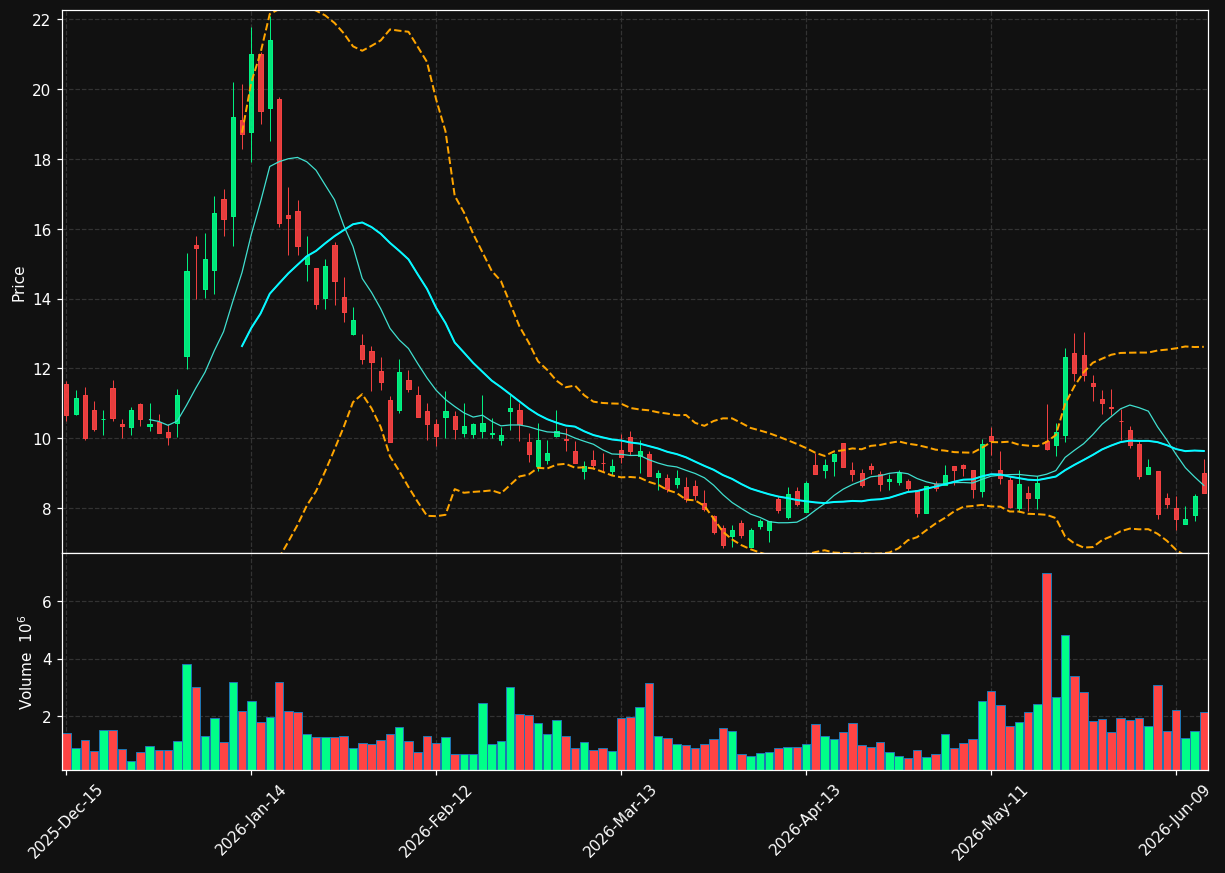This screenshot has height=873, width=1225.
Task: Click the 2025-Dec-15 date label
Action: [x=65, y=821]
